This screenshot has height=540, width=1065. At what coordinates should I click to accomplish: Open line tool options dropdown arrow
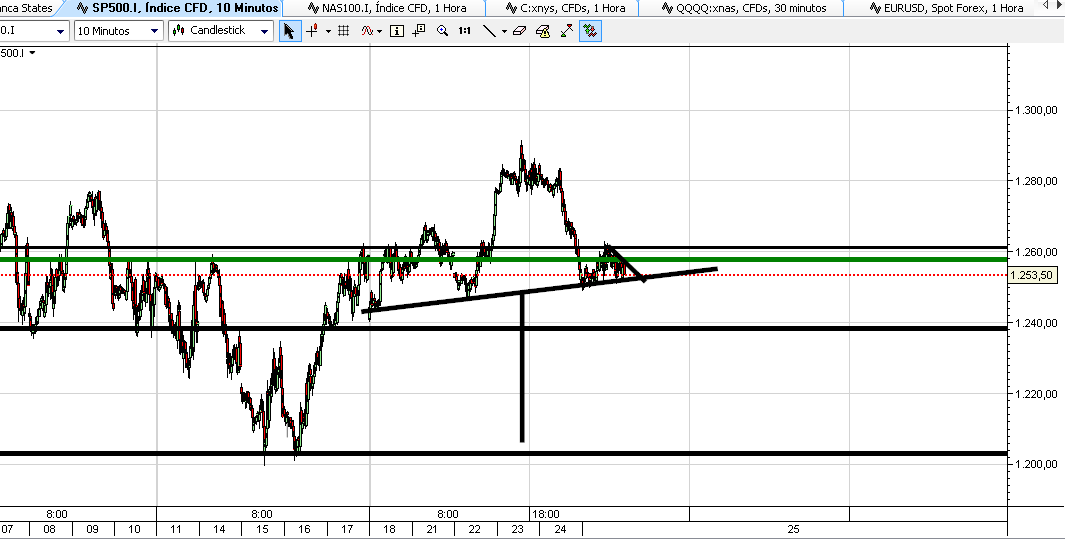[x=504, y=31]
